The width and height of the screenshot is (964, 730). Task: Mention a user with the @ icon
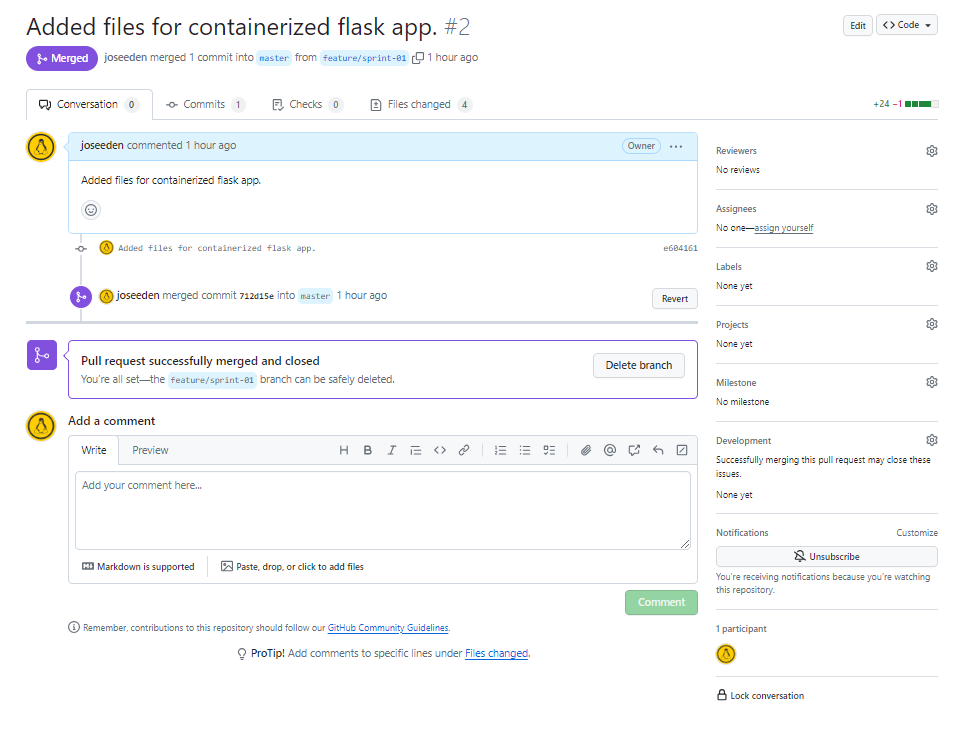pos(610,450)
